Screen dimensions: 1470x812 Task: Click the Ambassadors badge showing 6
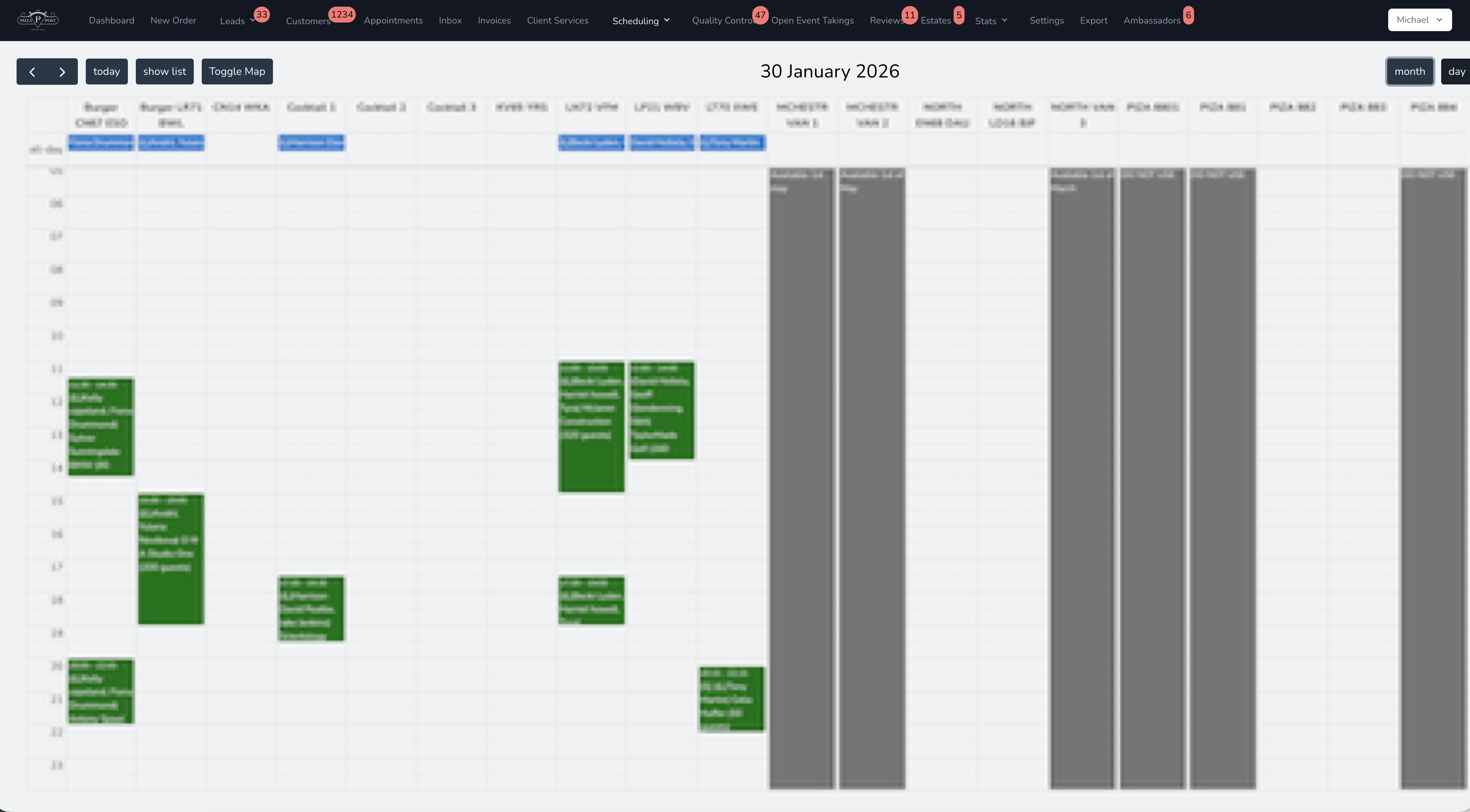tap(1189, 14)
